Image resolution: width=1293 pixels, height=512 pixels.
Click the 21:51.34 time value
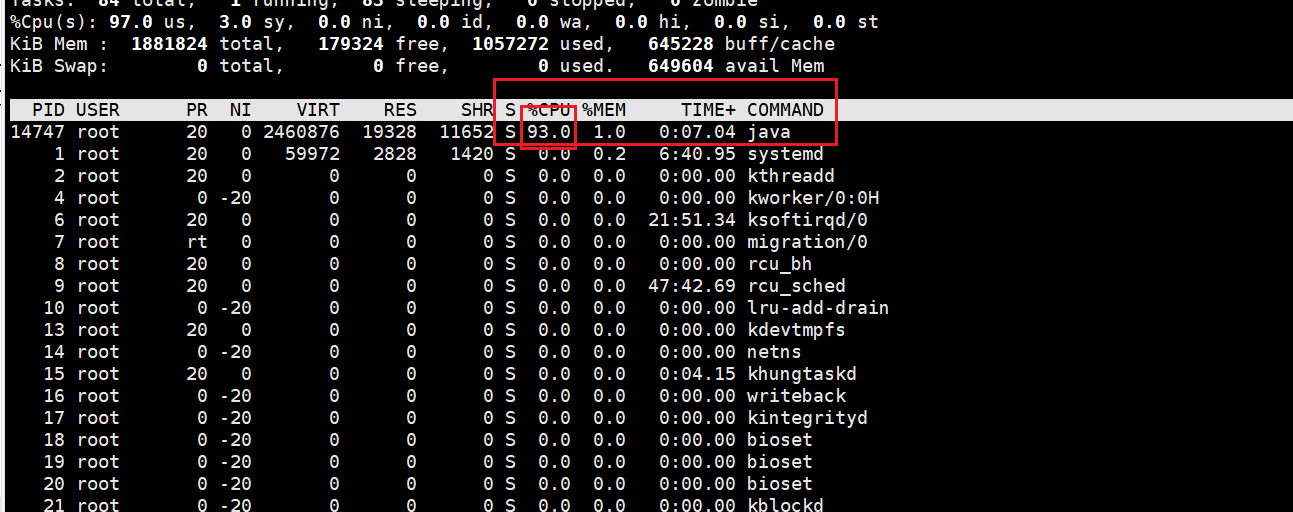point(692,220)
